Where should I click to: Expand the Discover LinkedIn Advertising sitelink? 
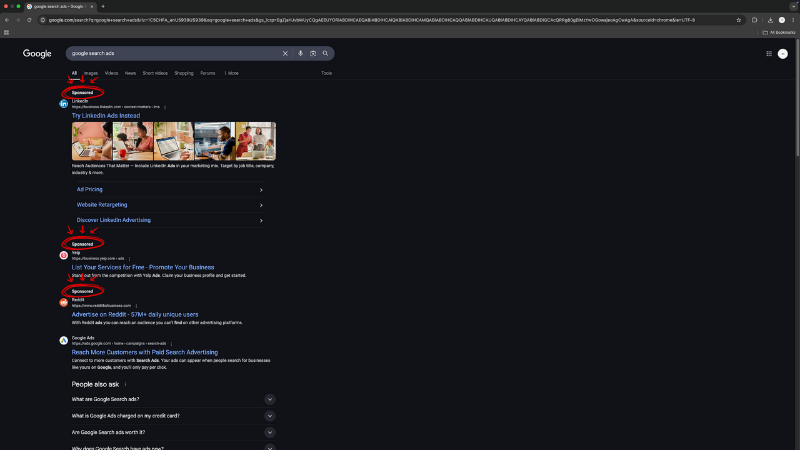(x=170, y=220)
